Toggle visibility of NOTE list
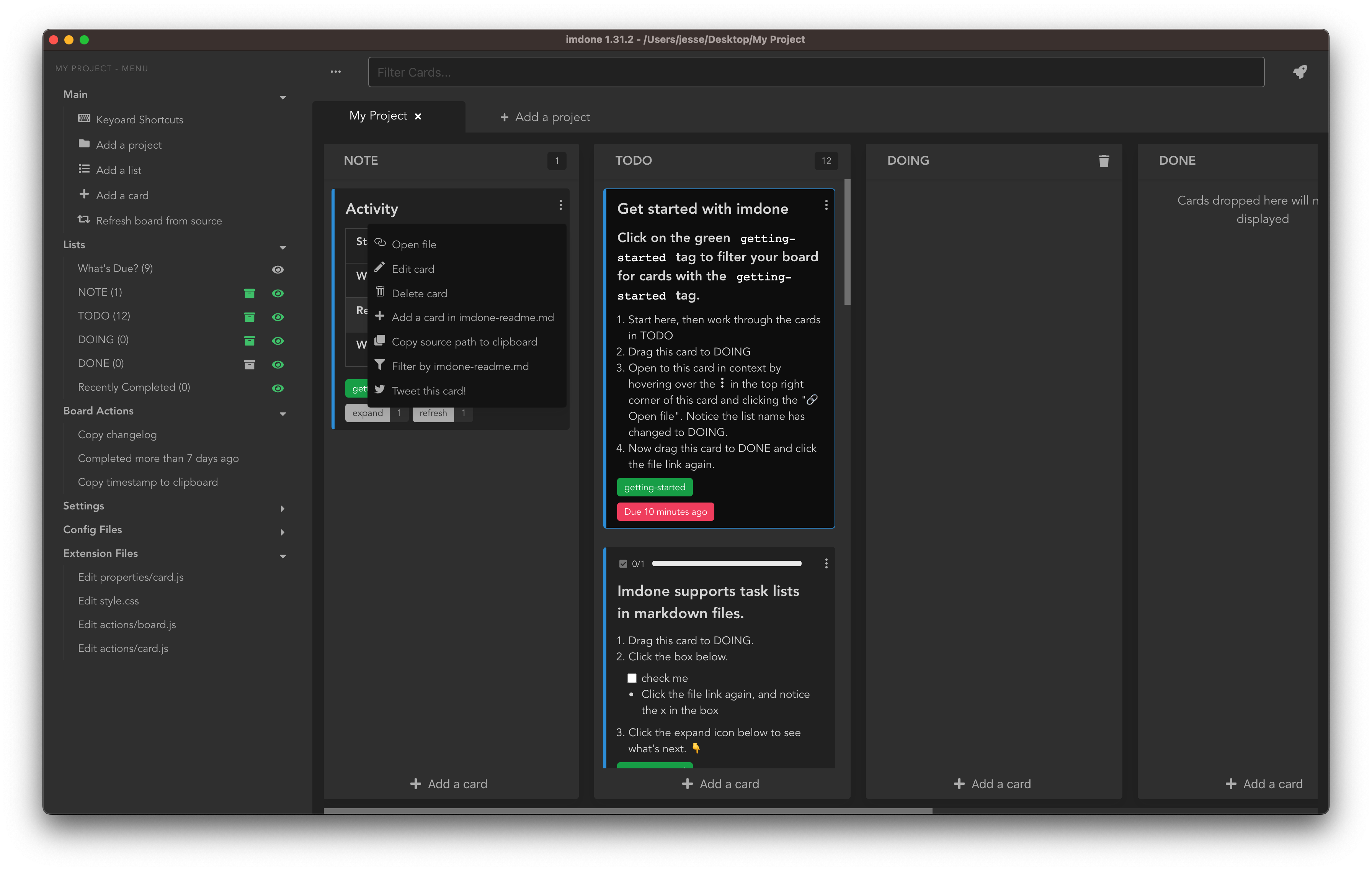This screenshot has height=871, width=1372. pos(278,293)
